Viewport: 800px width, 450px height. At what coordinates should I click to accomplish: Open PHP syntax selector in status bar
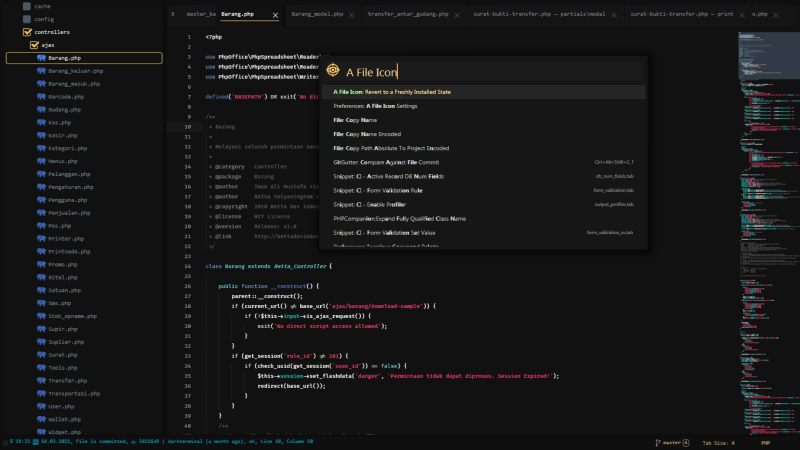coord(765,443)
